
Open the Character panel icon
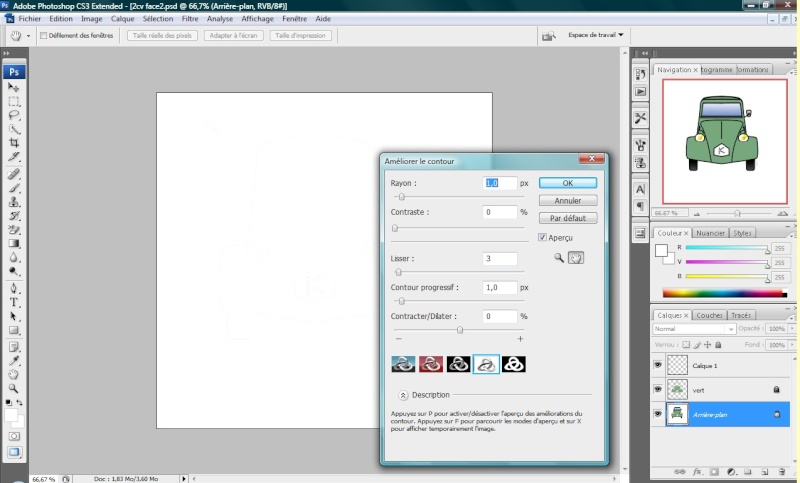pyautogui.click(x=640, y=189)
